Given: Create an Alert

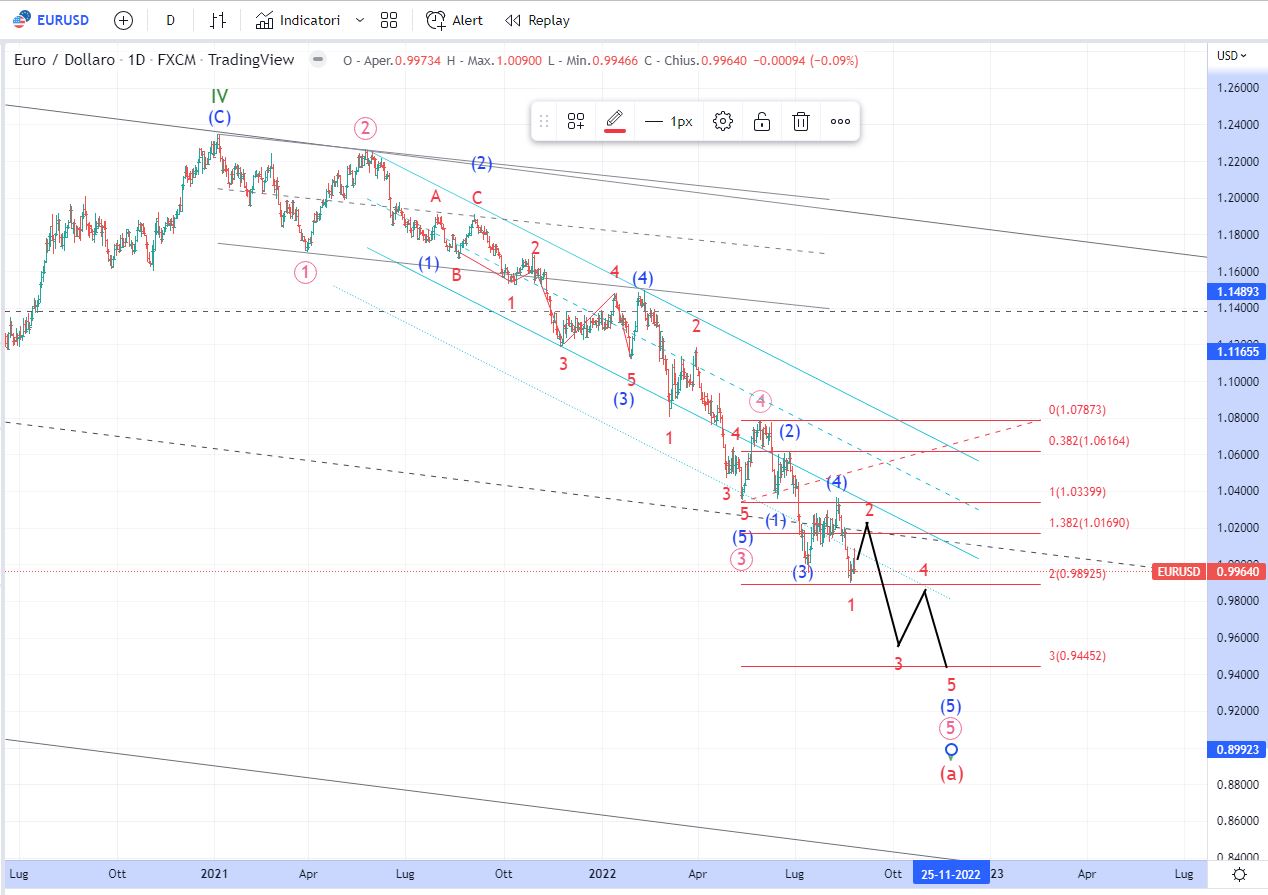Looking at the screenshot, I should pos(454,20).
